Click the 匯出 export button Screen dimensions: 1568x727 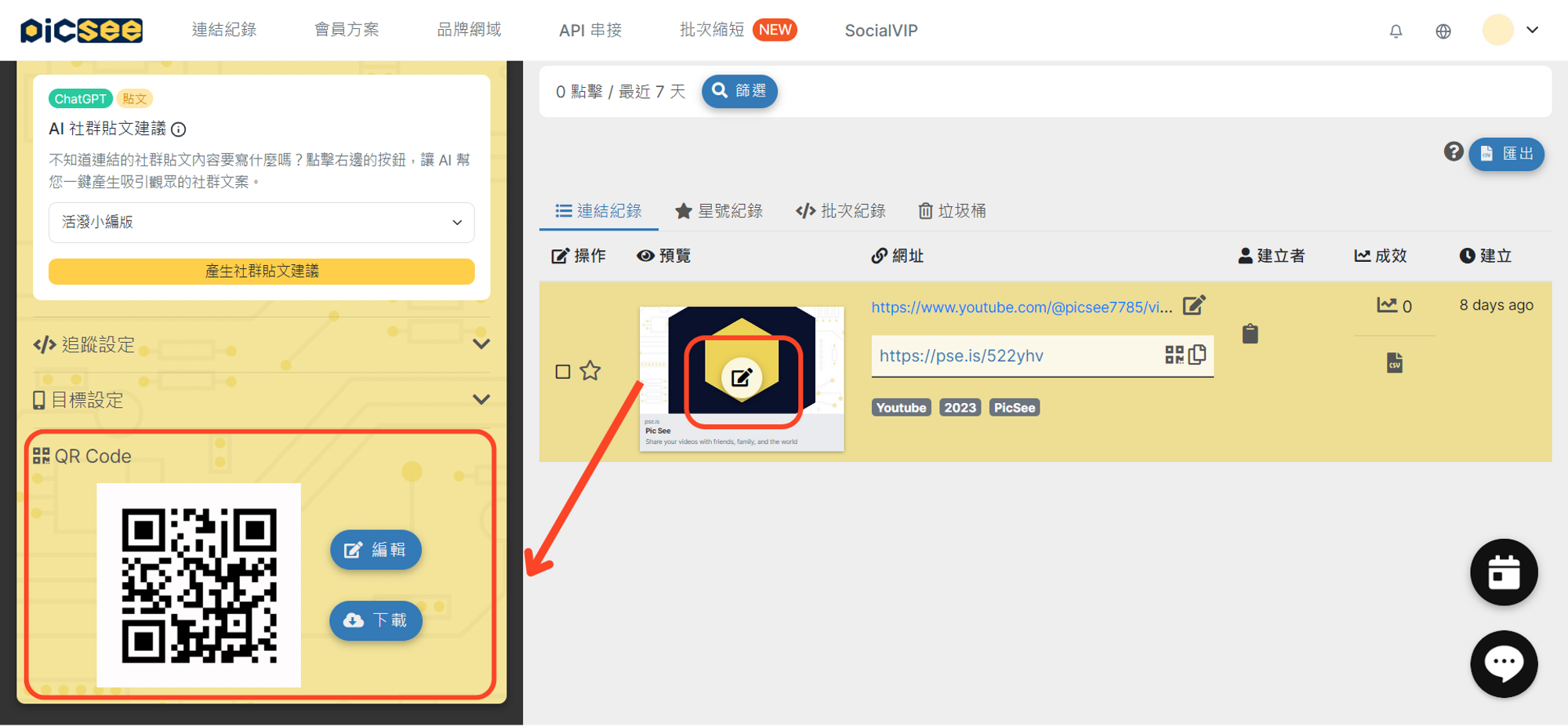(1506, 154)
